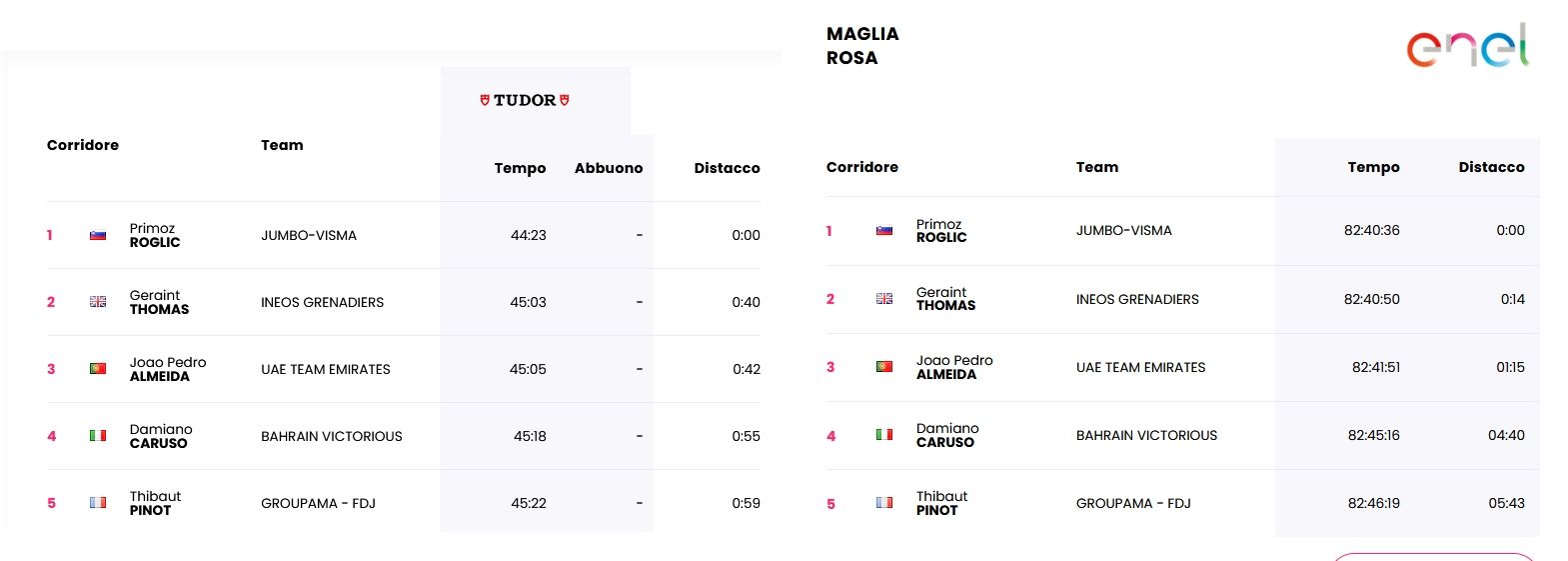Viewport: 1568px width, 561px height.
Task: Click British flag beside Thomas in Maglia Rosa table
Action: click(884, 299)
